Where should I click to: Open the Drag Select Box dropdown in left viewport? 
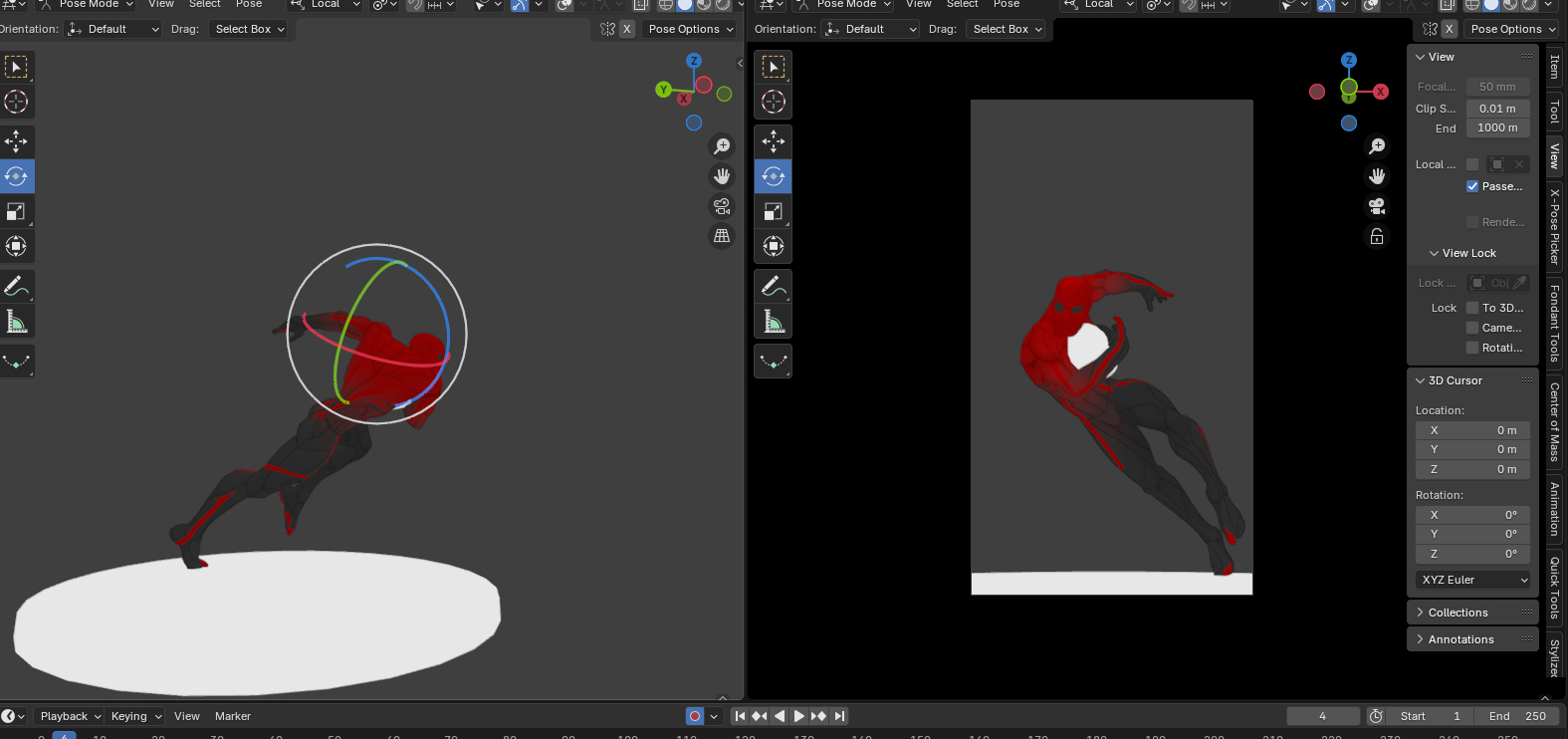[250, 29]
